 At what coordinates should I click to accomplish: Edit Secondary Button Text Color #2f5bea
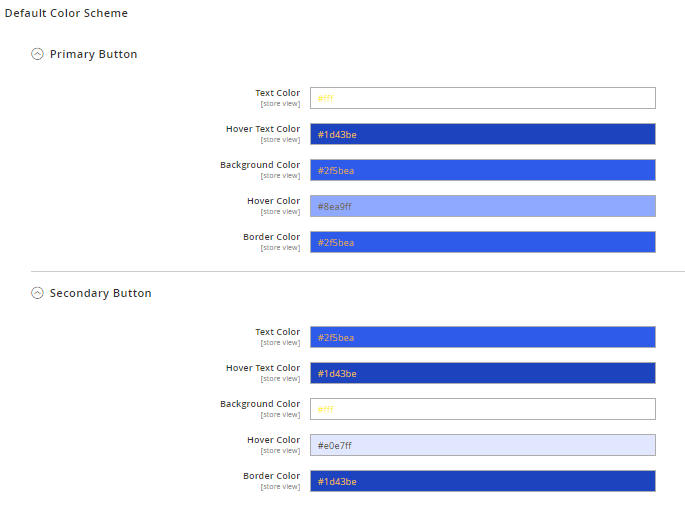pyautogui.click(x=482, y=337)
